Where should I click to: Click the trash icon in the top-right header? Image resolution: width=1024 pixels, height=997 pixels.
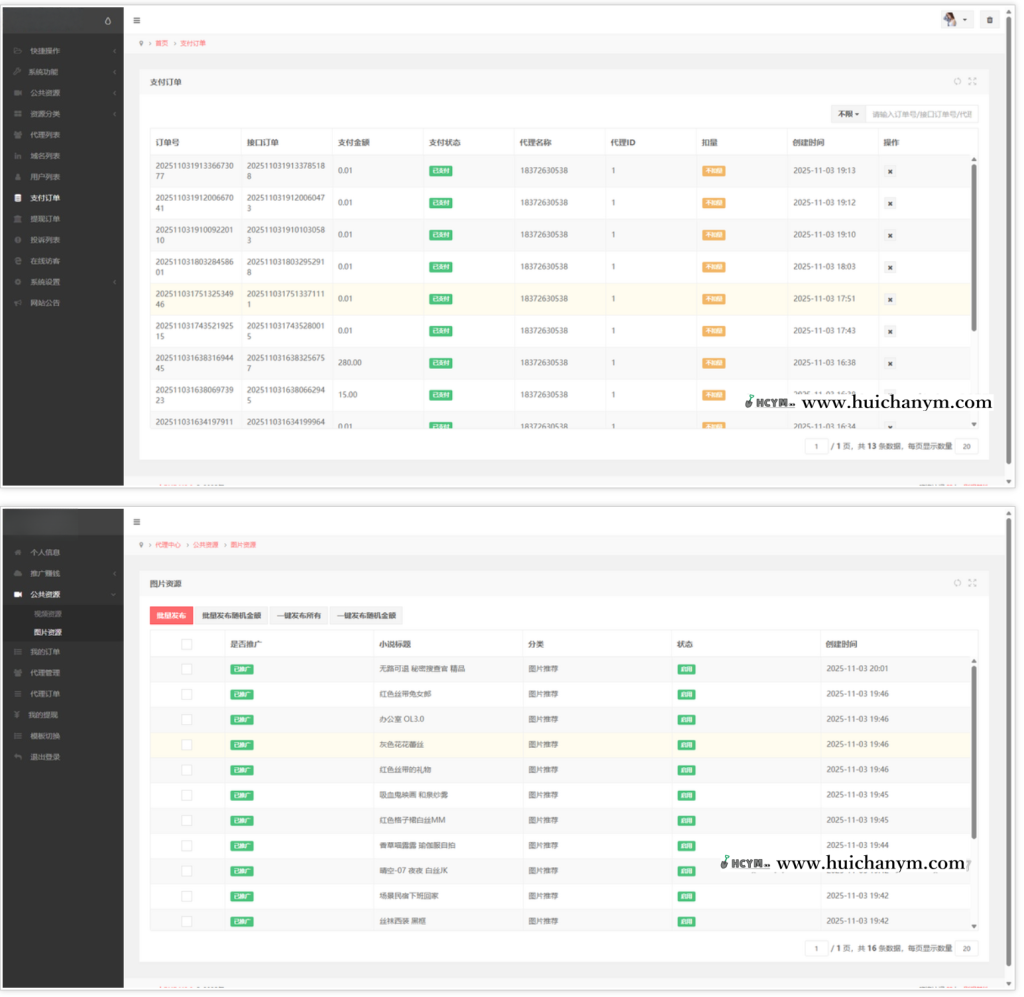pos(989,20)
